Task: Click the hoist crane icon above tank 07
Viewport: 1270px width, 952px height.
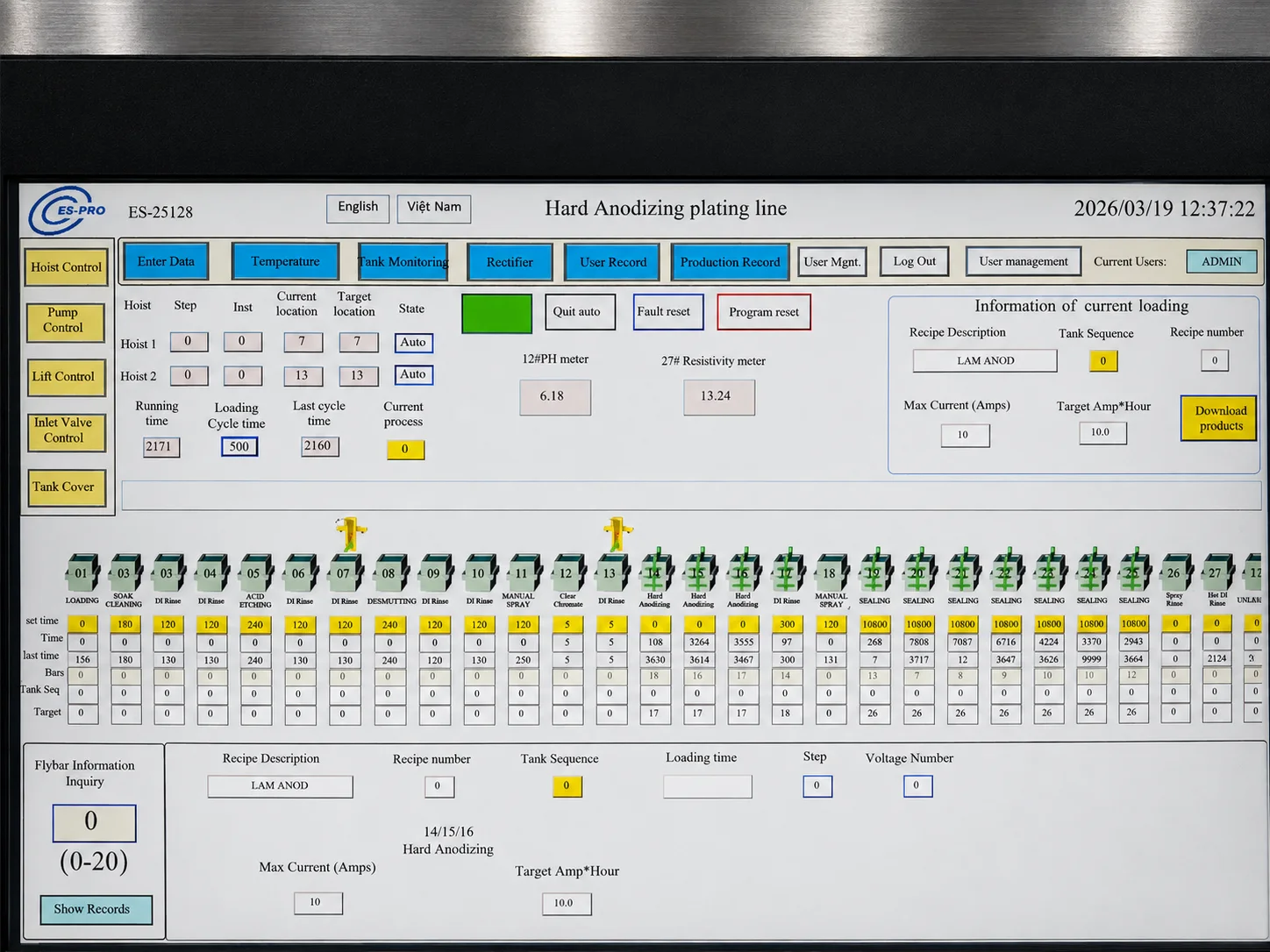Action: [350, 533]
